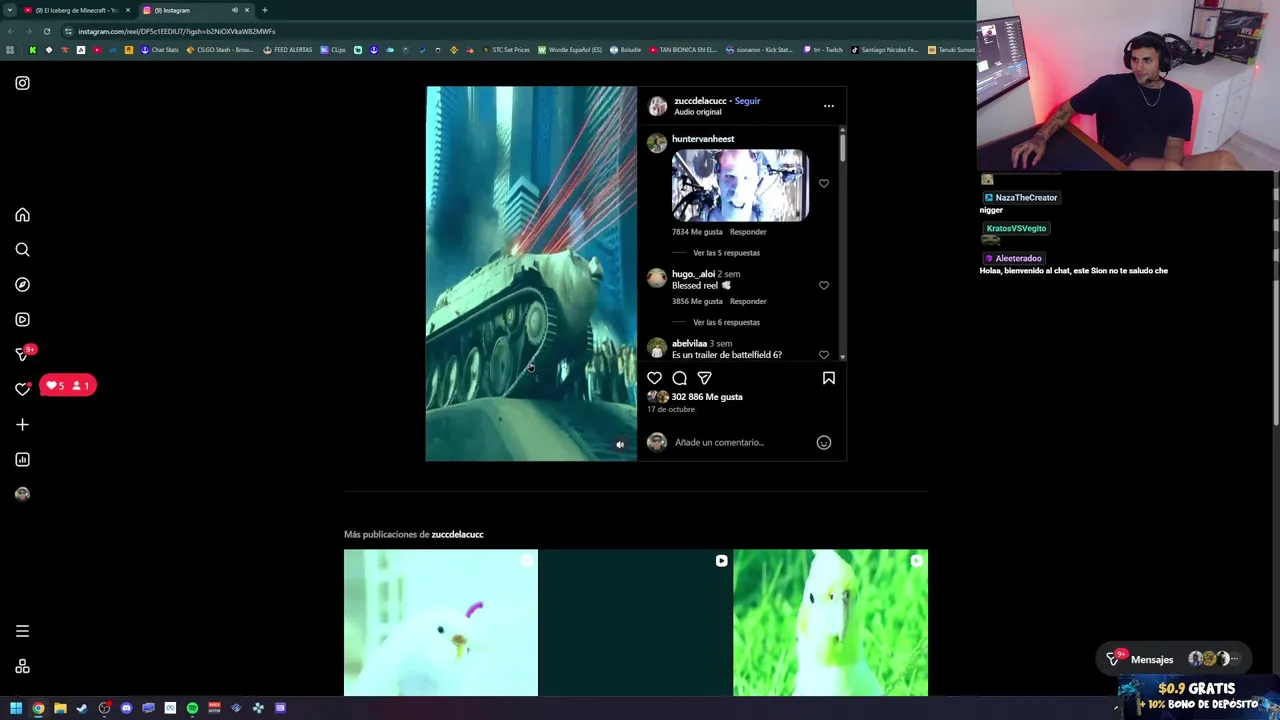Screen dimensions: 1280x720
Task: Click the comment bubble icon under reel
Action: click(x=679, y=378)
